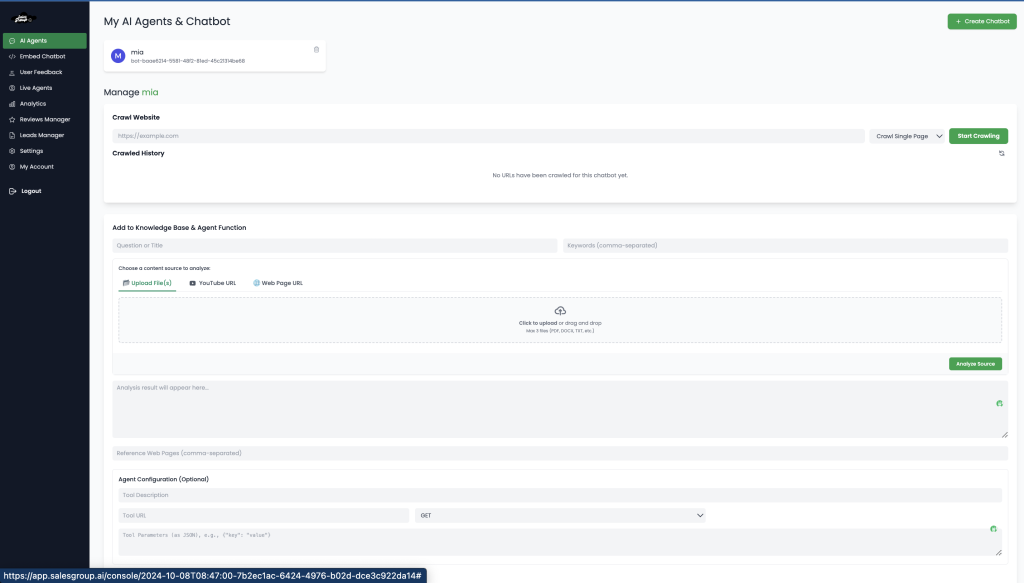Click the Question or Title input field
The height and width of the screenshot is (583, 1024).
coord(335,245)
